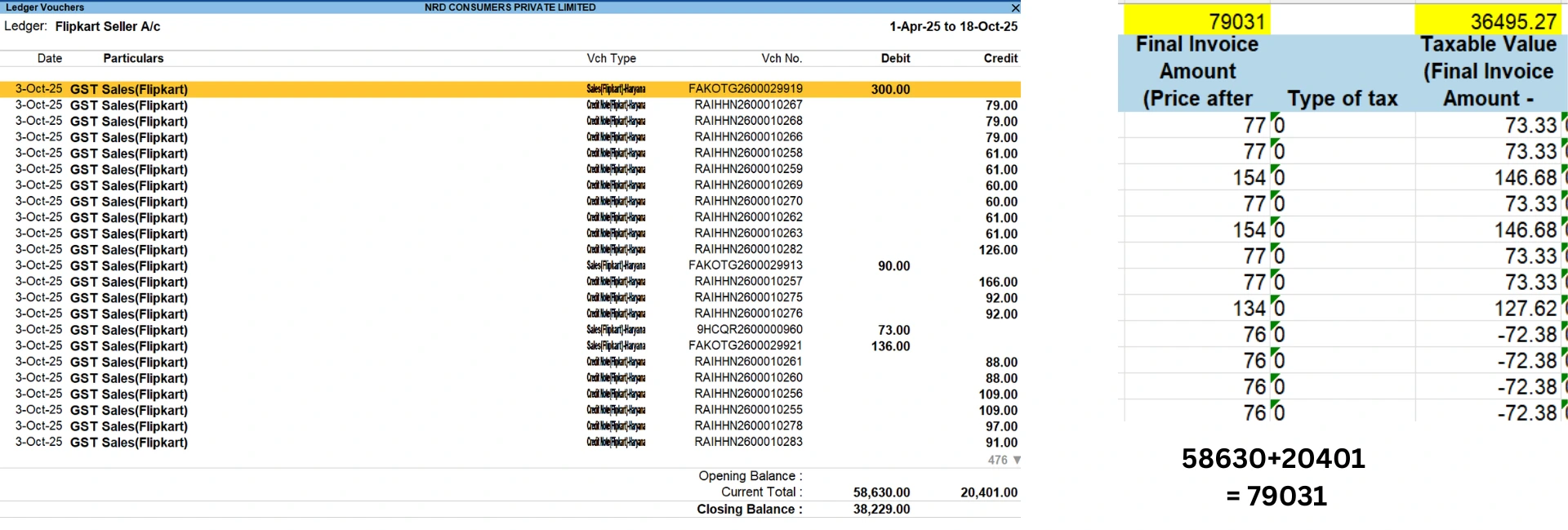
Task: Click the Current Total credit 20,401.00
Action: (x=989, y=492)
